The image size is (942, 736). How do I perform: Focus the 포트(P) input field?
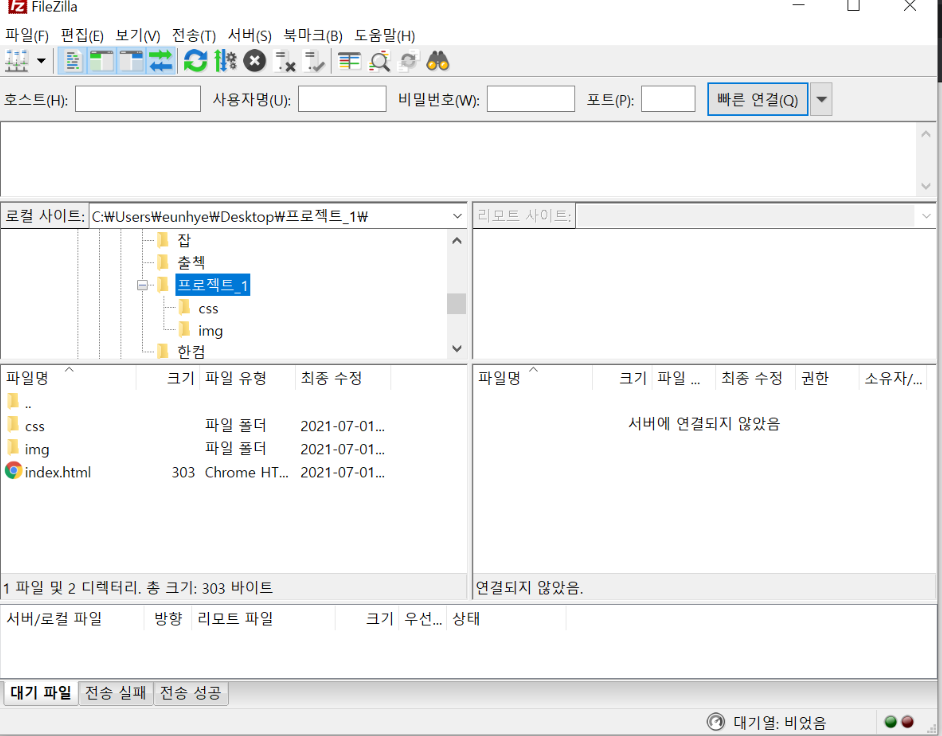668,99
